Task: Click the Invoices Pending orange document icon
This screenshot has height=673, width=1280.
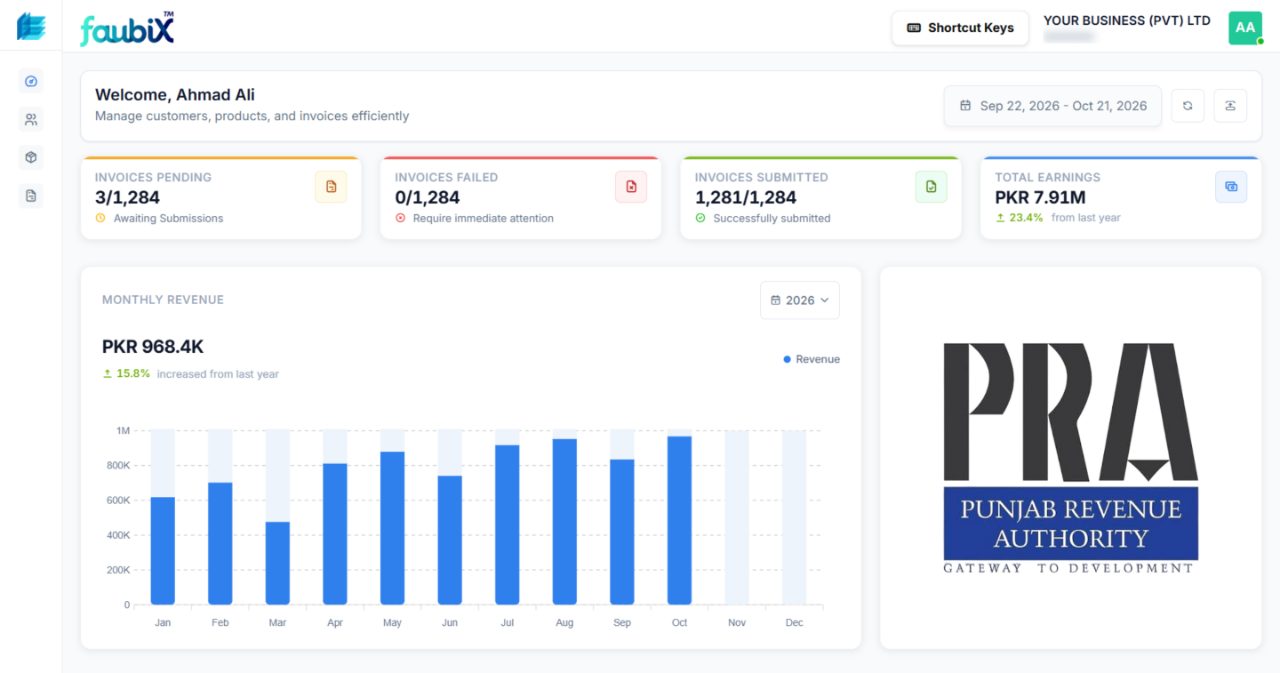Action: point(331,187)
